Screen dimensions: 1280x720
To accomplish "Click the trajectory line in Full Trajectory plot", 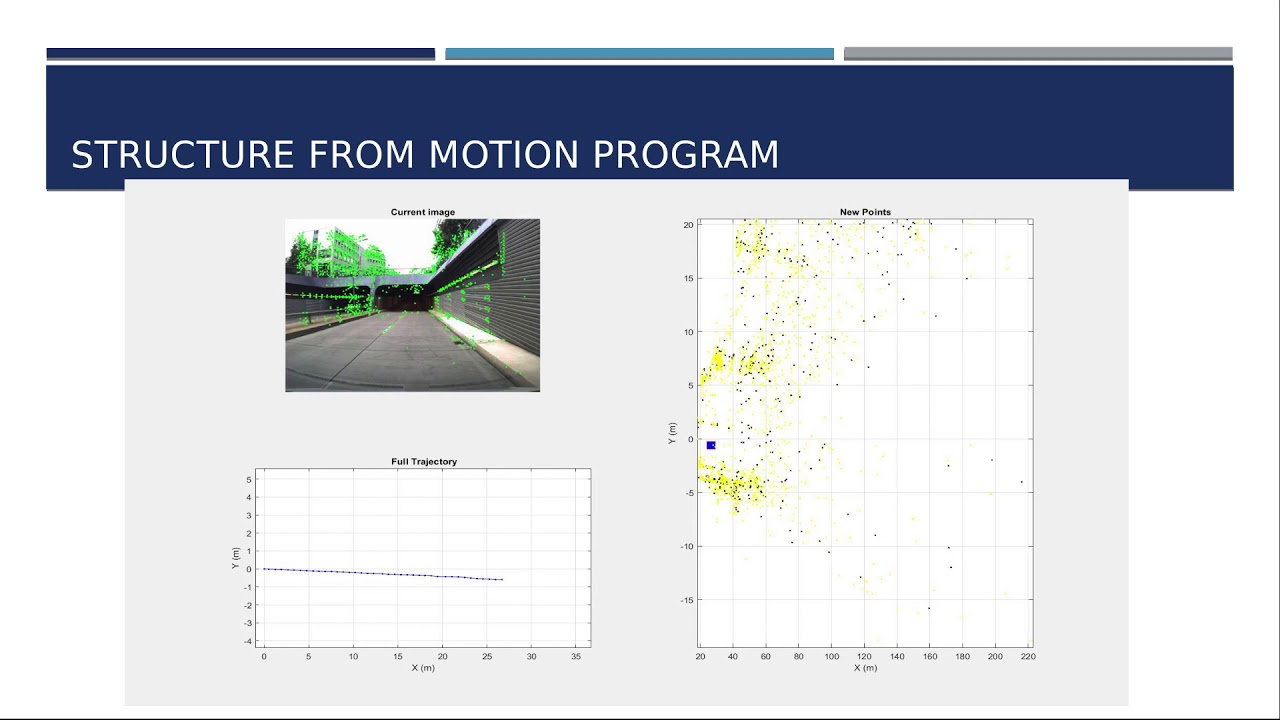I will tap(382, 574).
